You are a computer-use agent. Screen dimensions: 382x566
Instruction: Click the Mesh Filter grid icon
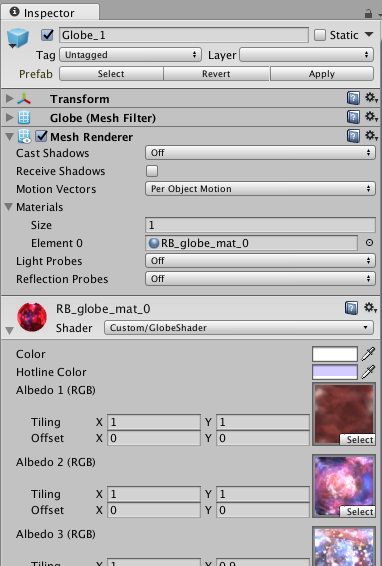click(x=24, y=118)
